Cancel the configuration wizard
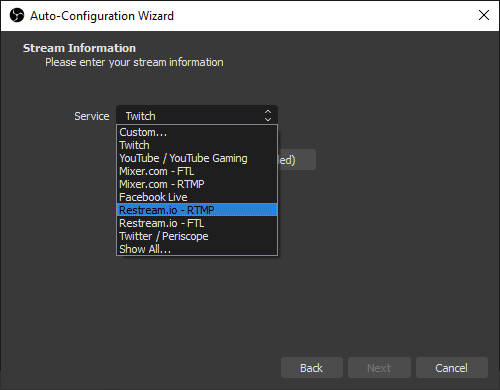 452,368
